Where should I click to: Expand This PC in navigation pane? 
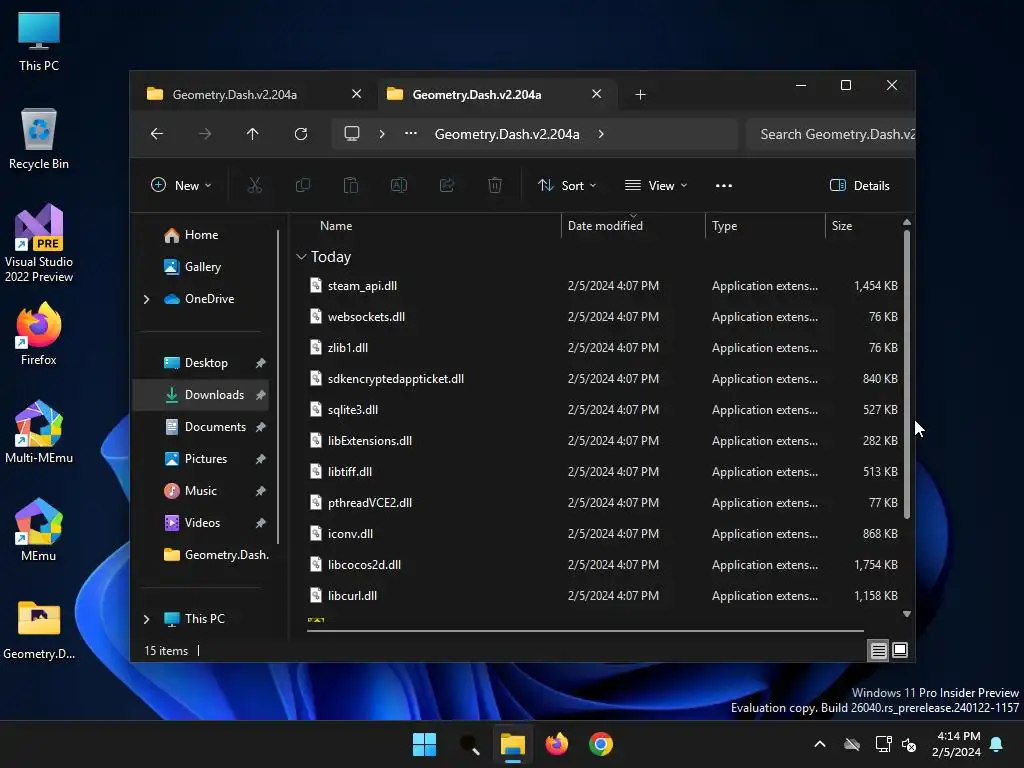coord(146,618)
